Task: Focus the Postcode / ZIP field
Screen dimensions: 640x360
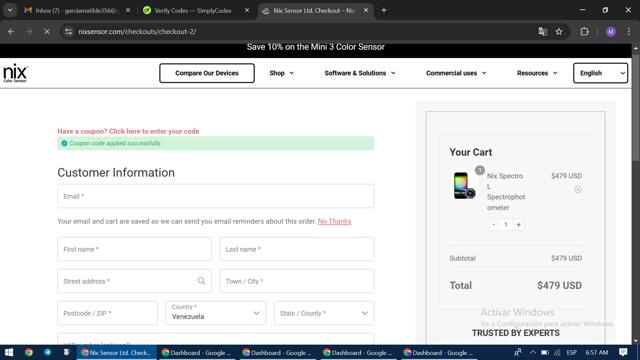Action: (107, 313)
